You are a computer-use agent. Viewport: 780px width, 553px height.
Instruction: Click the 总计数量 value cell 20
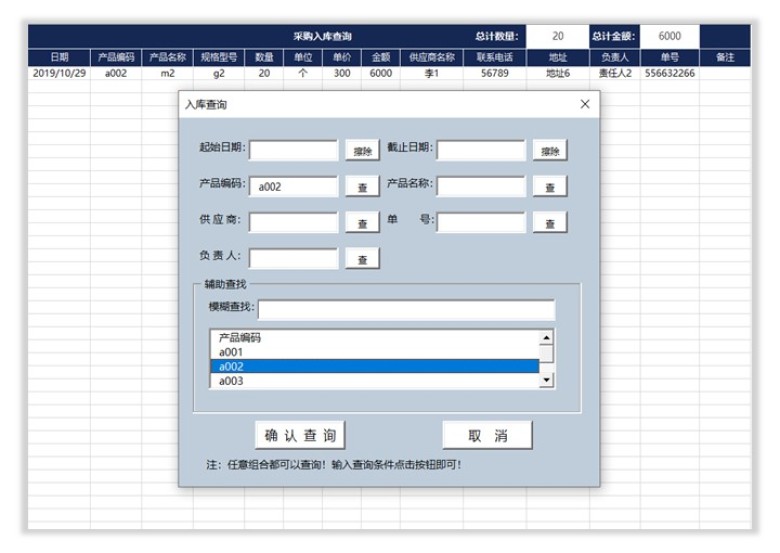pyautogui.click(x=558, y=36)
